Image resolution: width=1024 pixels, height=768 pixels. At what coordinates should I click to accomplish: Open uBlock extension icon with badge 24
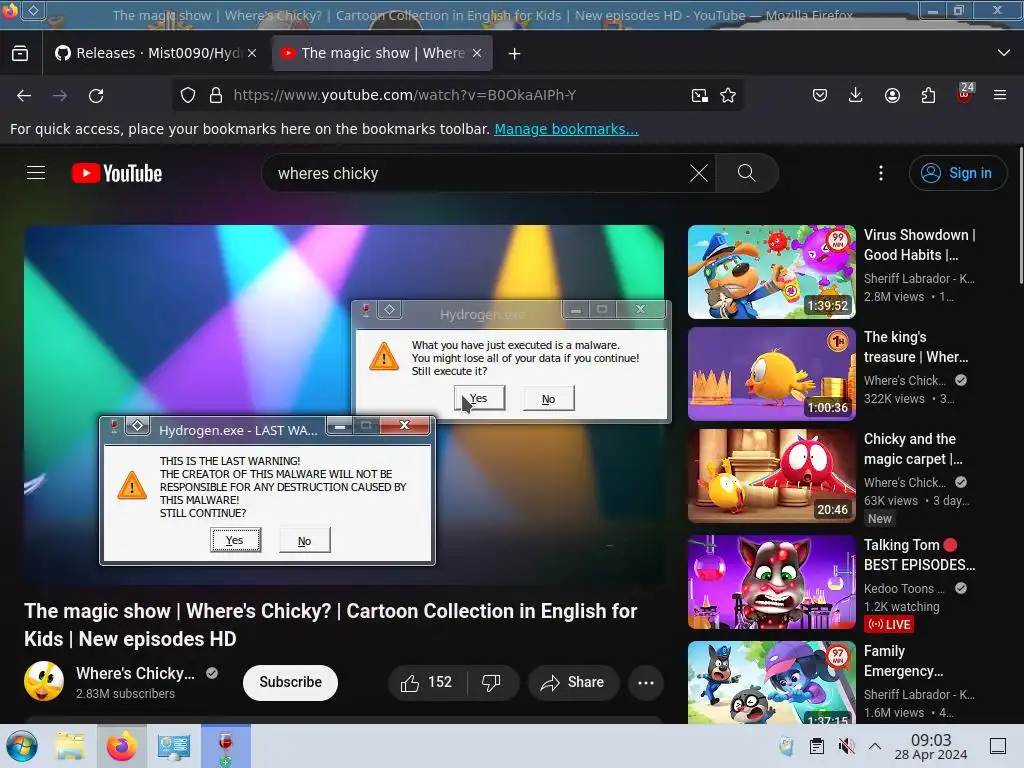pos(965,93)
